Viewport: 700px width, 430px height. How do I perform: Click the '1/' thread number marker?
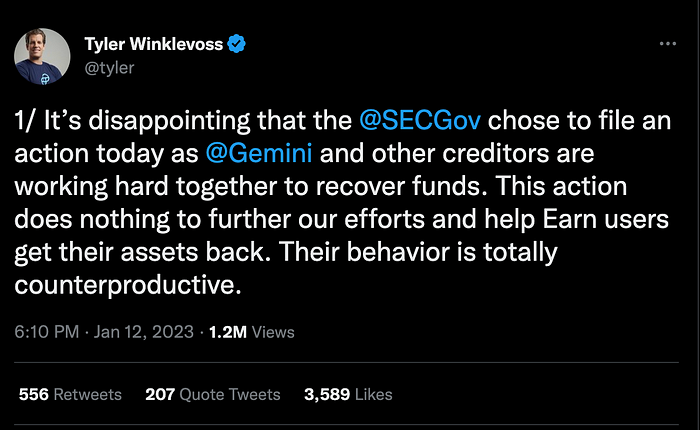point(25,121)
